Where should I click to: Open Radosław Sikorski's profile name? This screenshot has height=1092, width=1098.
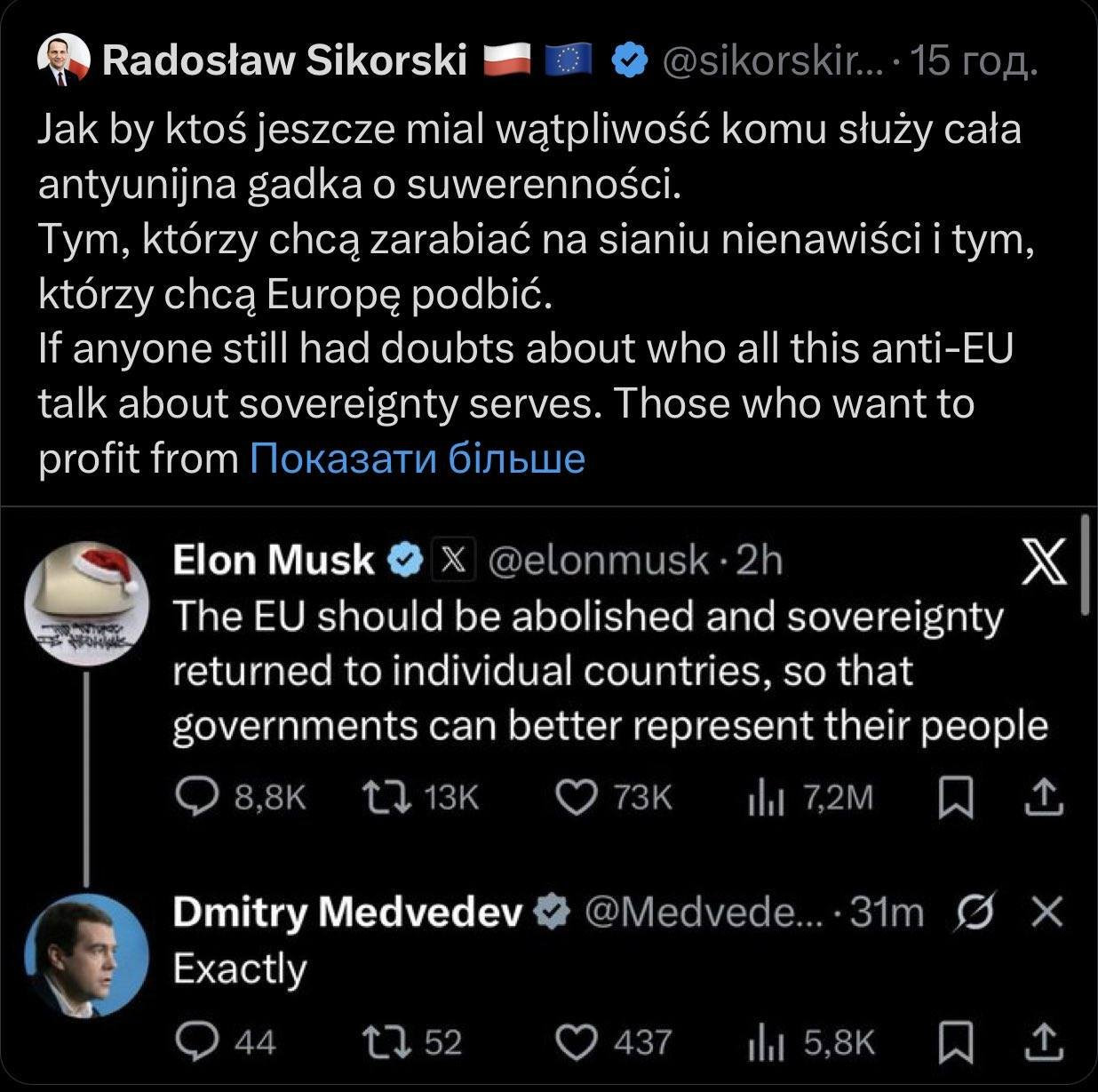pyautogui.click(x=284, y=61)
